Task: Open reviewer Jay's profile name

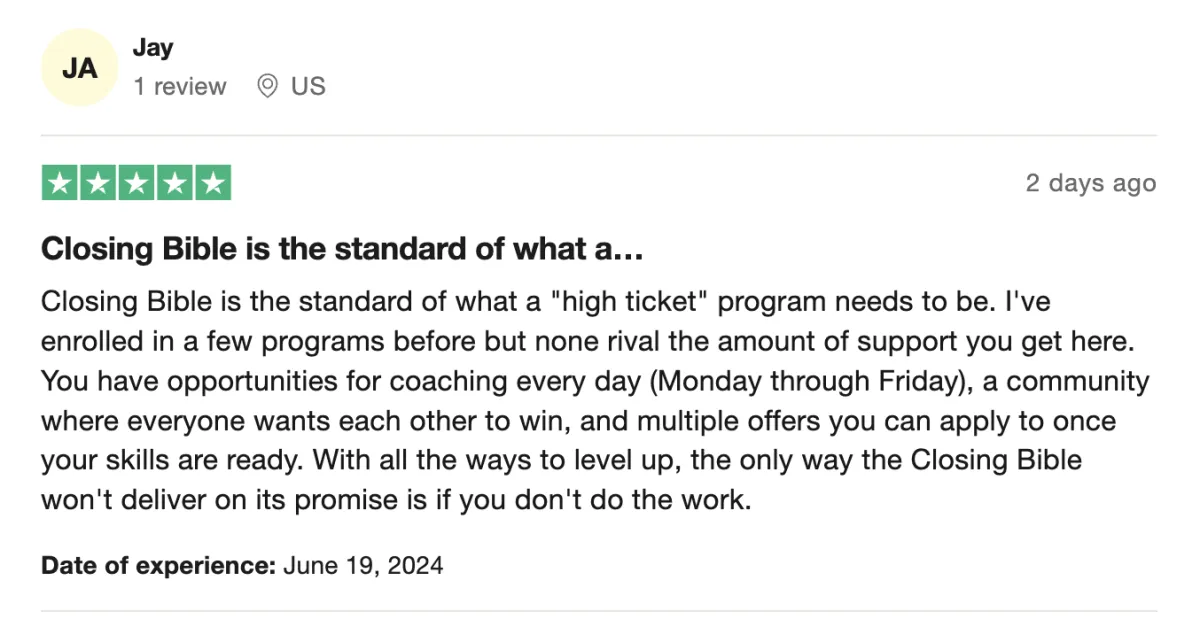Action: 153,48
